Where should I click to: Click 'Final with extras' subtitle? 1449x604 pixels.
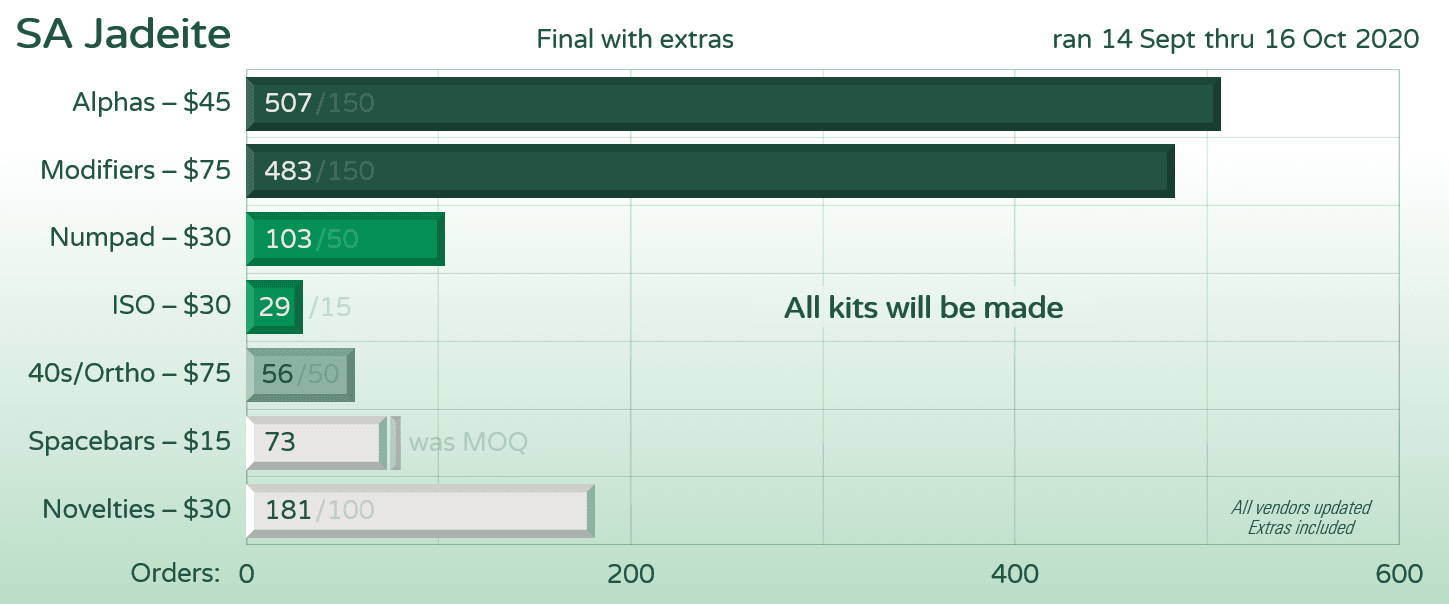pos(635,40)
